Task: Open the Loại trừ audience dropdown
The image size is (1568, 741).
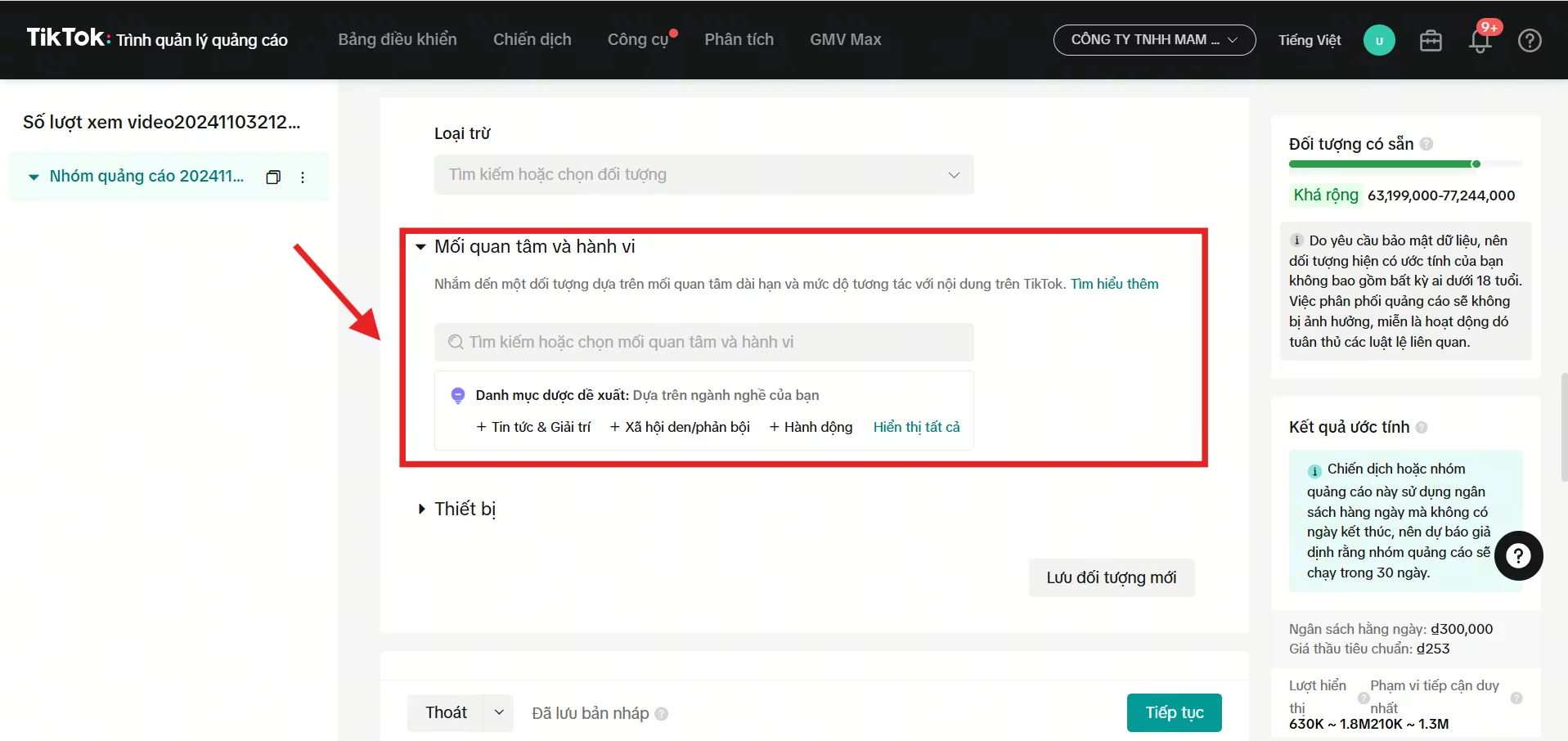Action: 704,174
